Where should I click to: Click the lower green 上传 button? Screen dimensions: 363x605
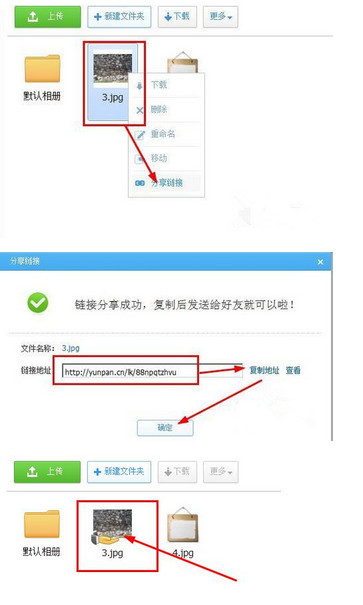click(47, 472)
